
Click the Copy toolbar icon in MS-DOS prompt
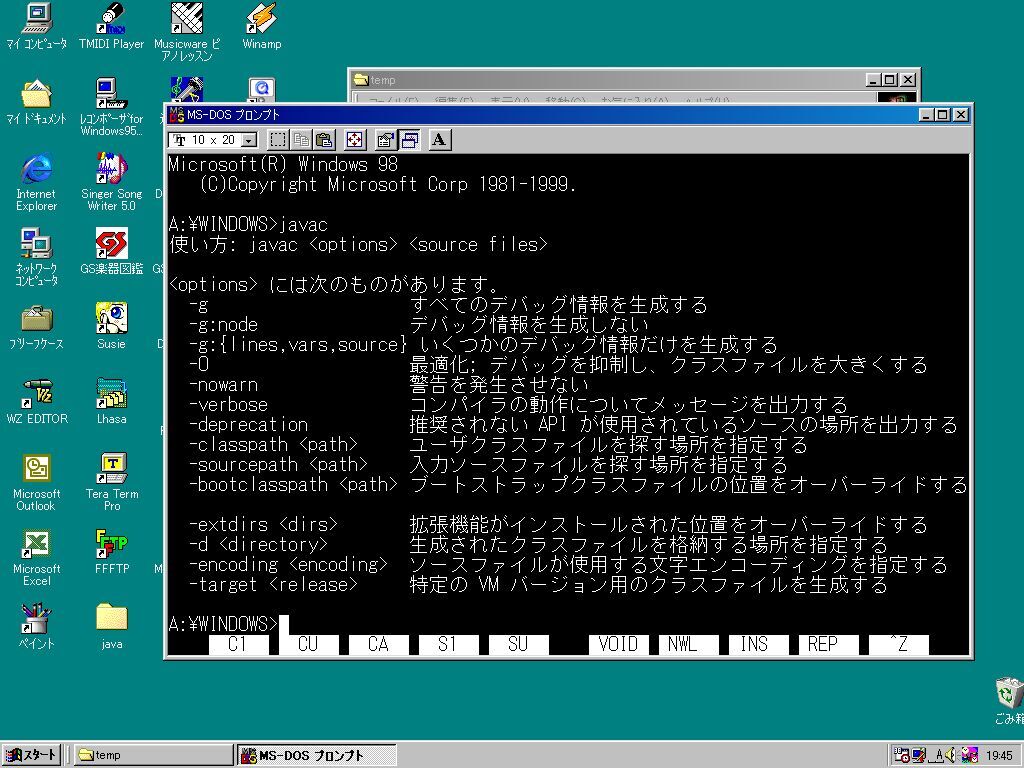point(301,140)
